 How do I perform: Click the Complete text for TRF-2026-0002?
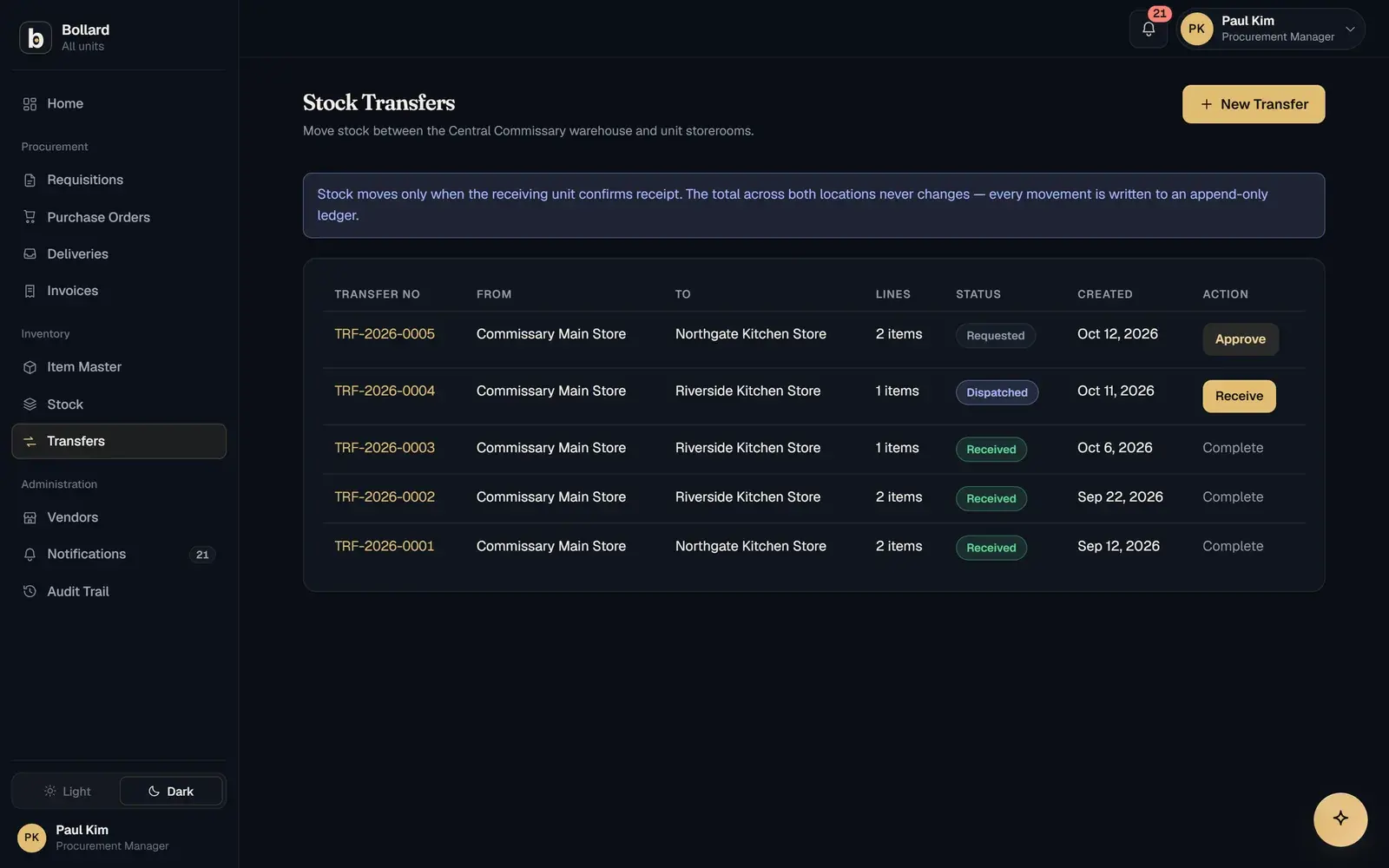(1233, 497)
